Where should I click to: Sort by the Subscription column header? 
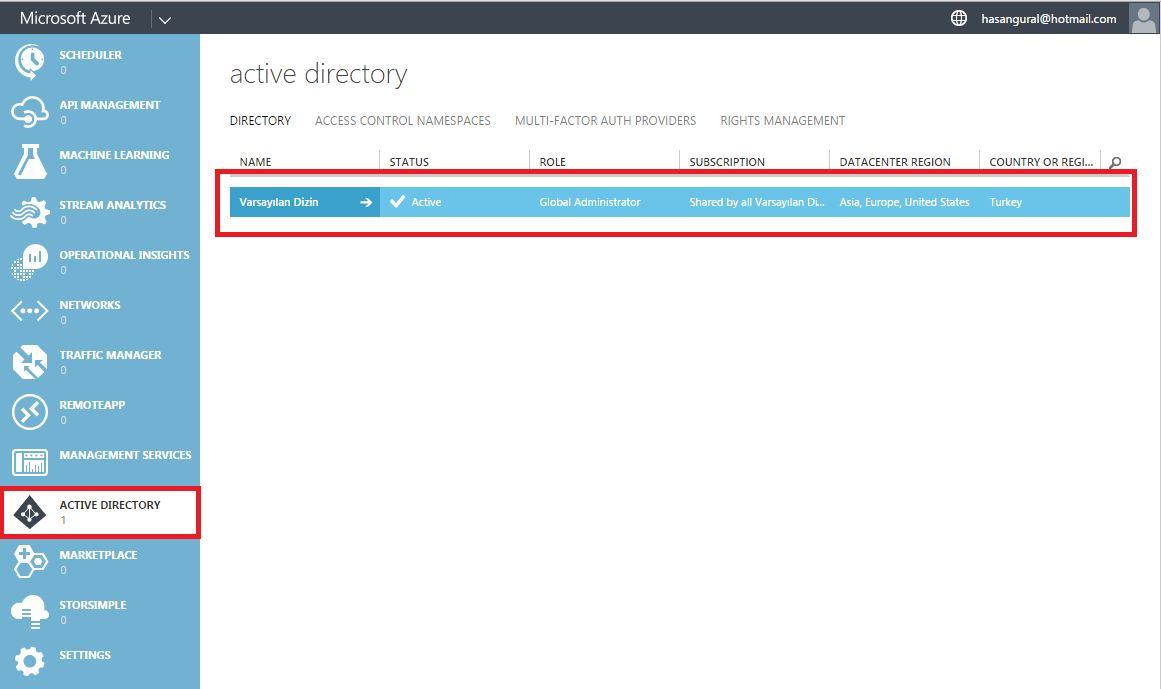coord(727,162)
